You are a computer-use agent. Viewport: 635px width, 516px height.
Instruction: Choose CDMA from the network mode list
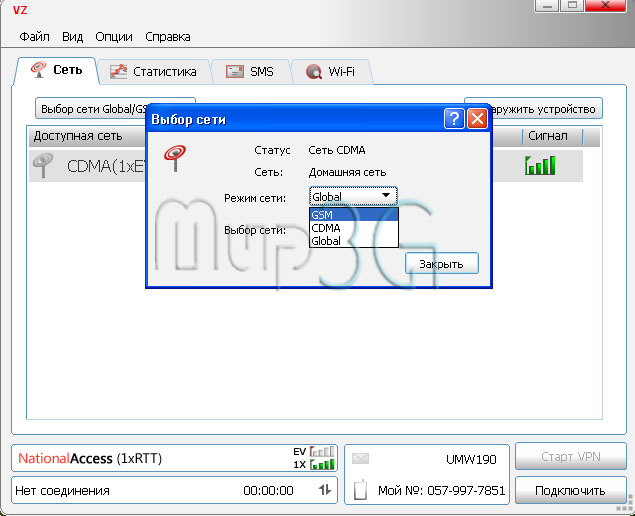point(354,228)
